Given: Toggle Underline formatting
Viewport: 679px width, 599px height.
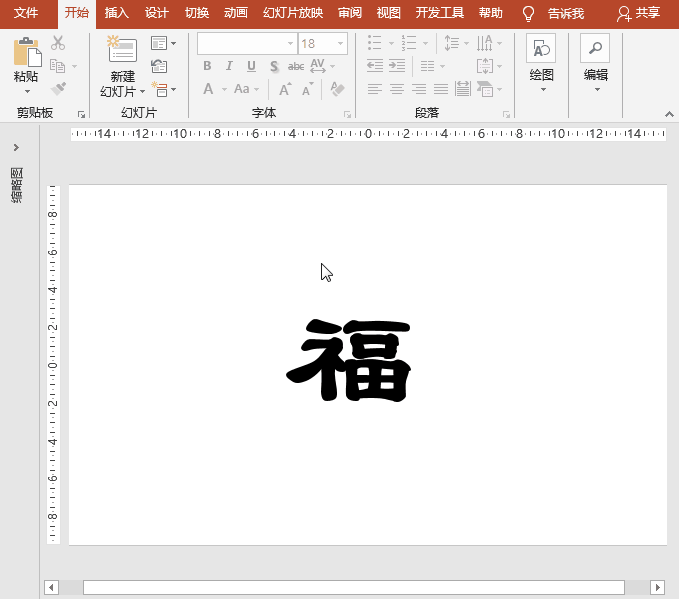Looking at the screenshot, I should (x=251, y=66).
